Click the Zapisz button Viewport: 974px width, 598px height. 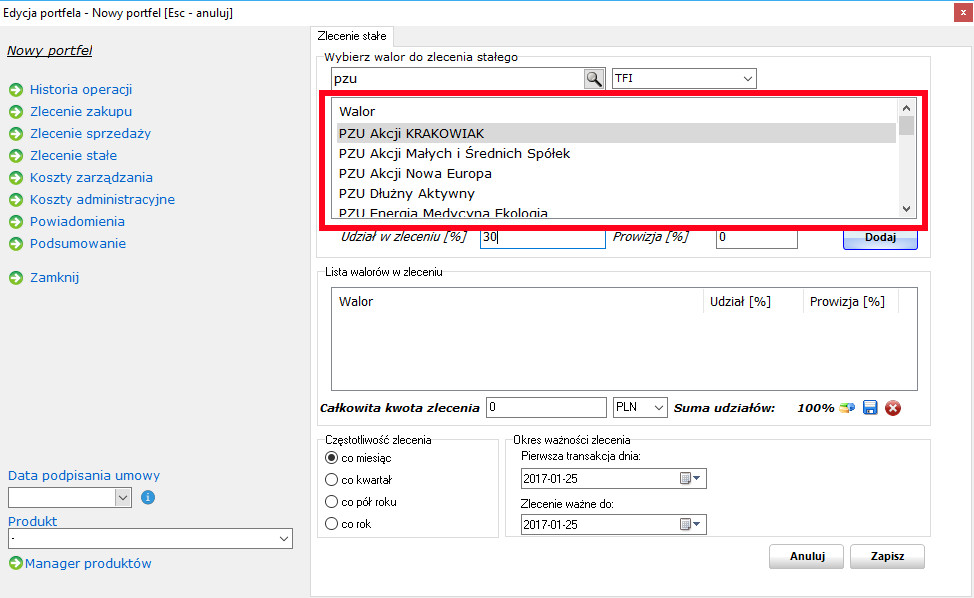(887, 556)
